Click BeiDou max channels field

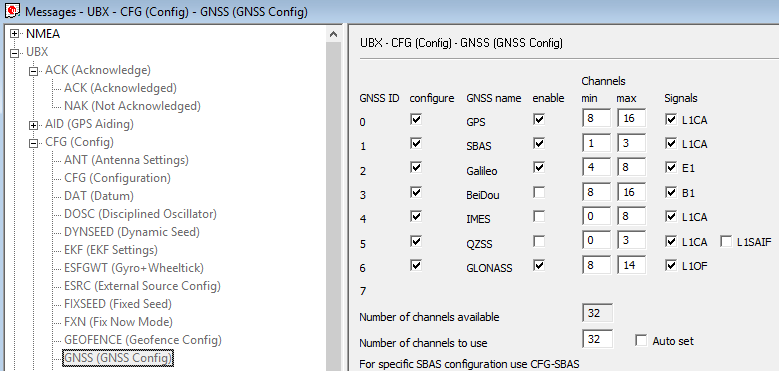click(631, 192)
